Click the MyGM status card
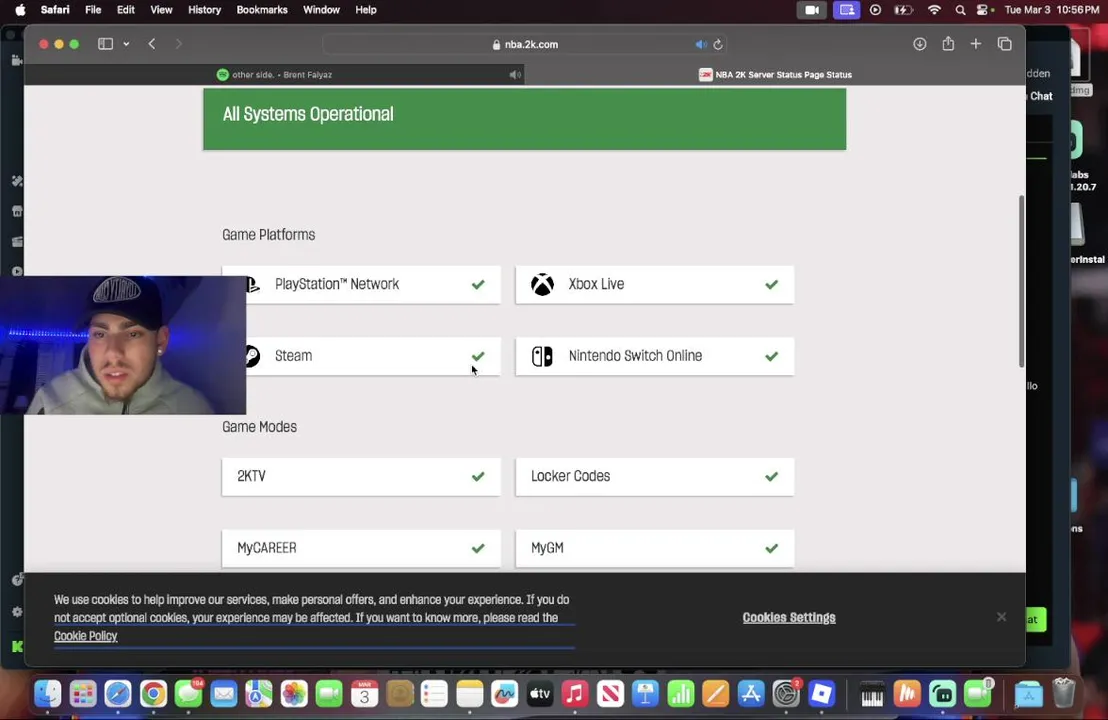Image resolution: width=1108 pixels, height=720 pixels. tap(654, 548)
